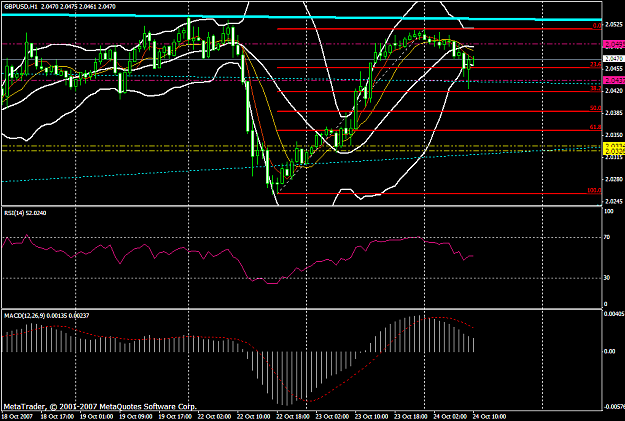Select the Fibonacci 50.0 level label
This screenshot has height=421, width=625.
click(596, 108)
